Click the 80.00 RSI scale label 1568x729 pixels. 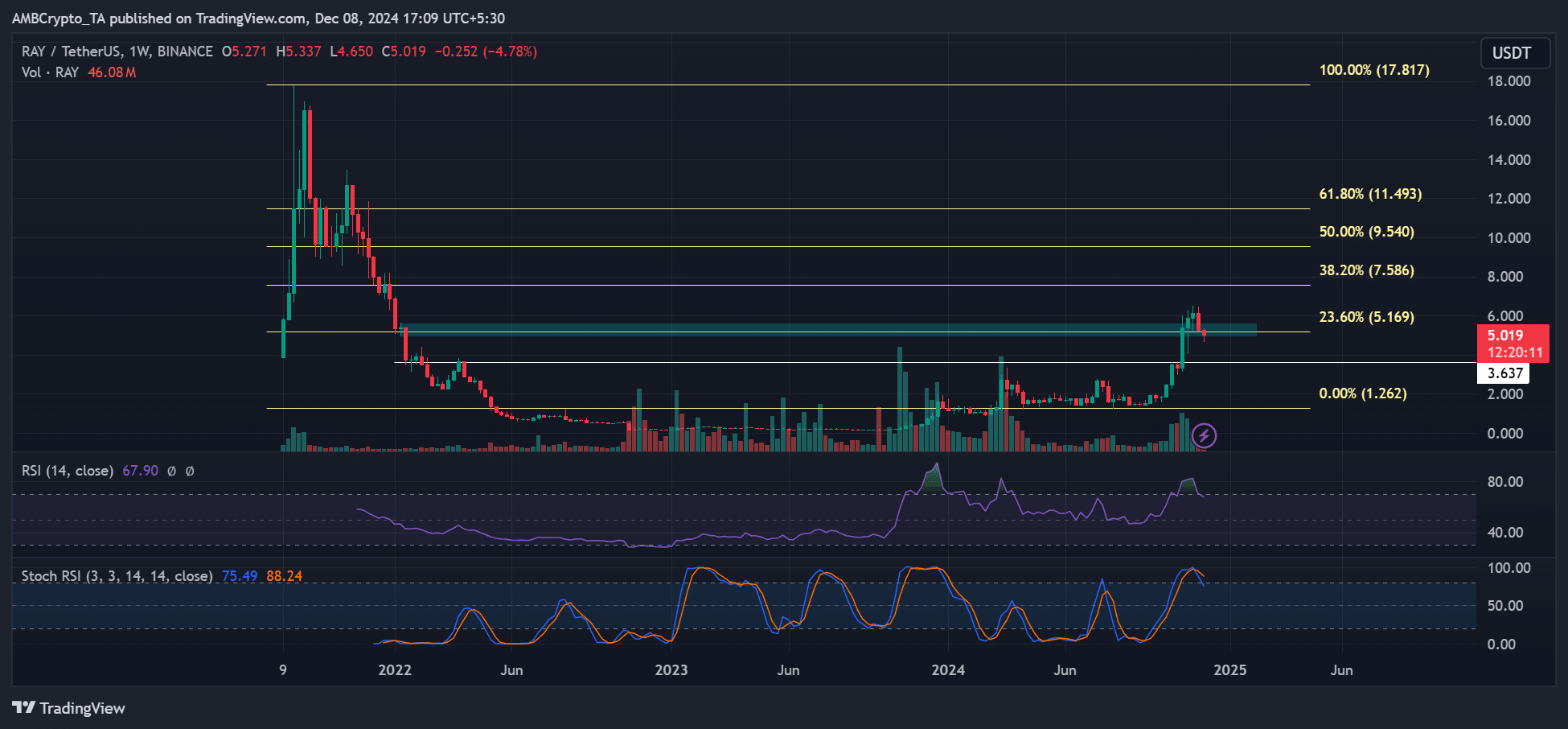coord(1505,482)
